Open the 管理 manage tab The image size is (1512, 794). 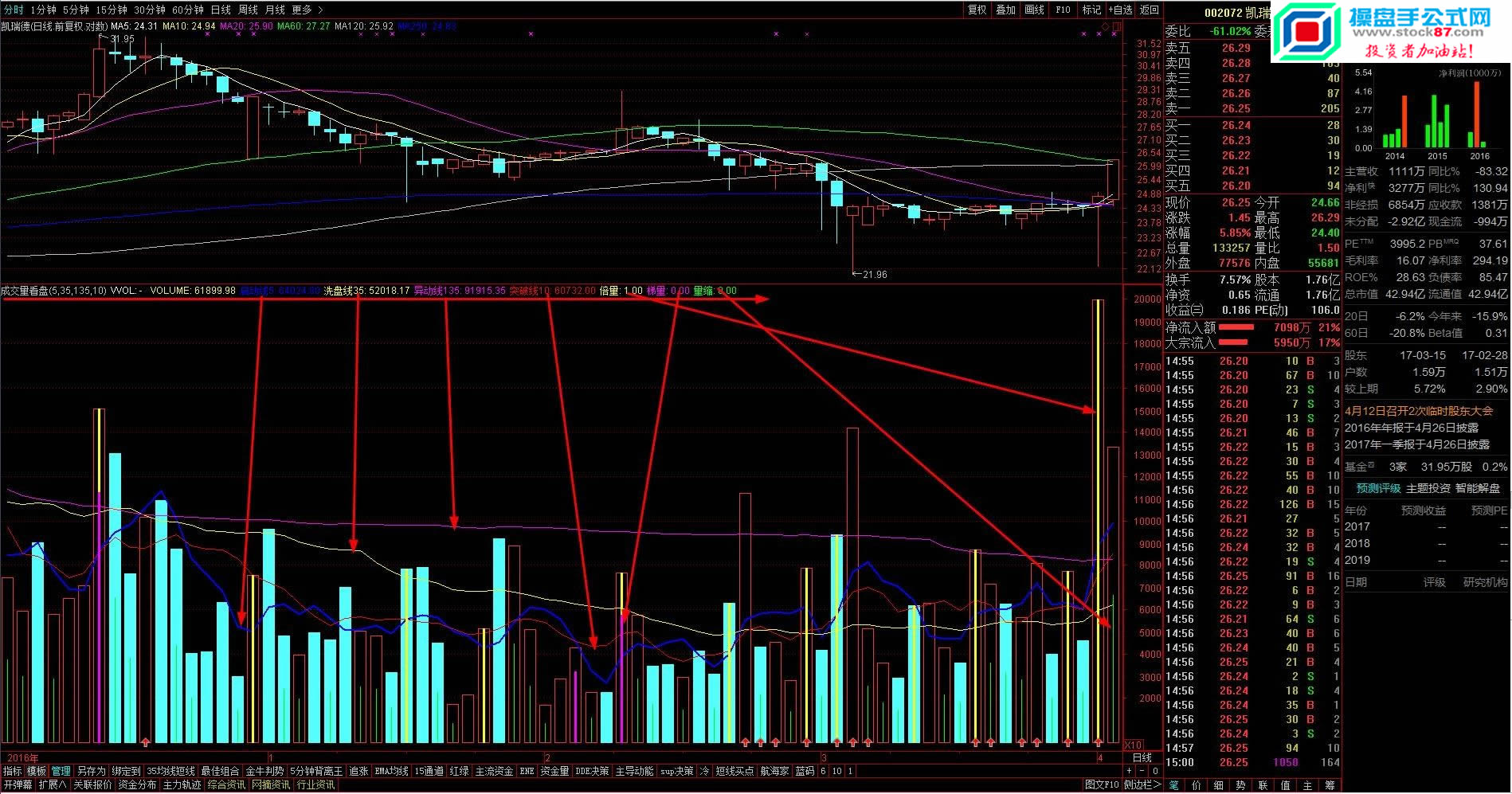[x=61, y=771]
